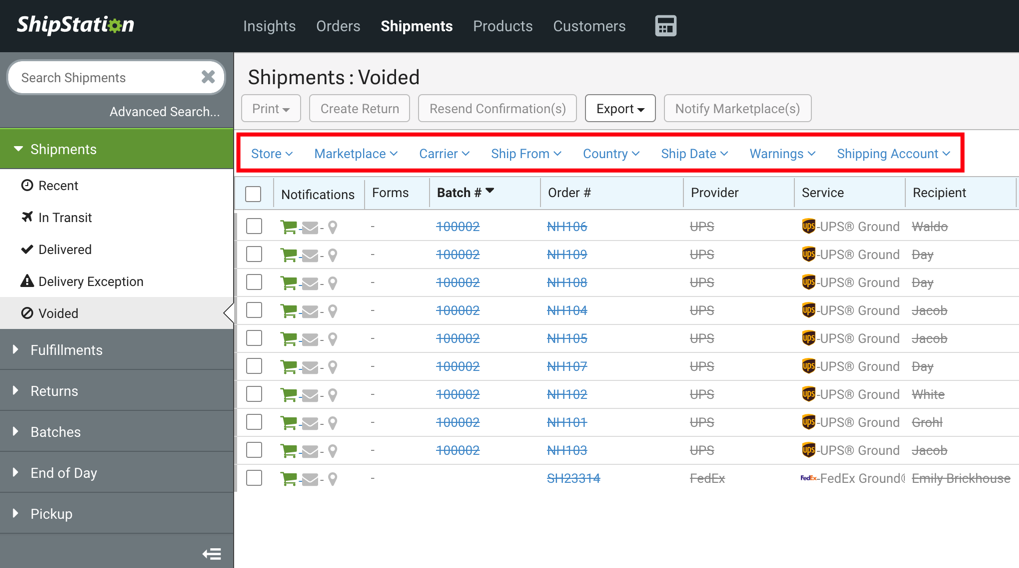Viewport: 1019px width, 568px height.
Task: Click the envelope icon in row SH23314
Action: (x=310, y=479)
